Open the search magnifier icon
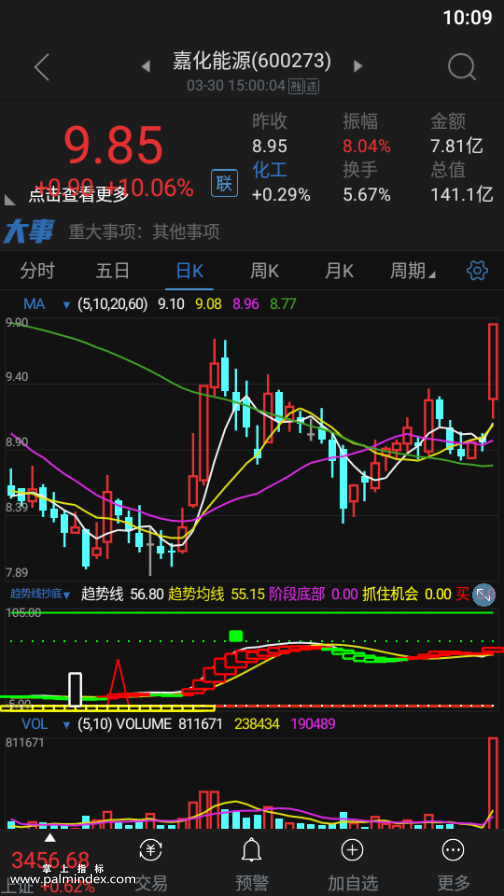Image resolution: width=504 pixels, height=896 pixels. coord(461,67)
